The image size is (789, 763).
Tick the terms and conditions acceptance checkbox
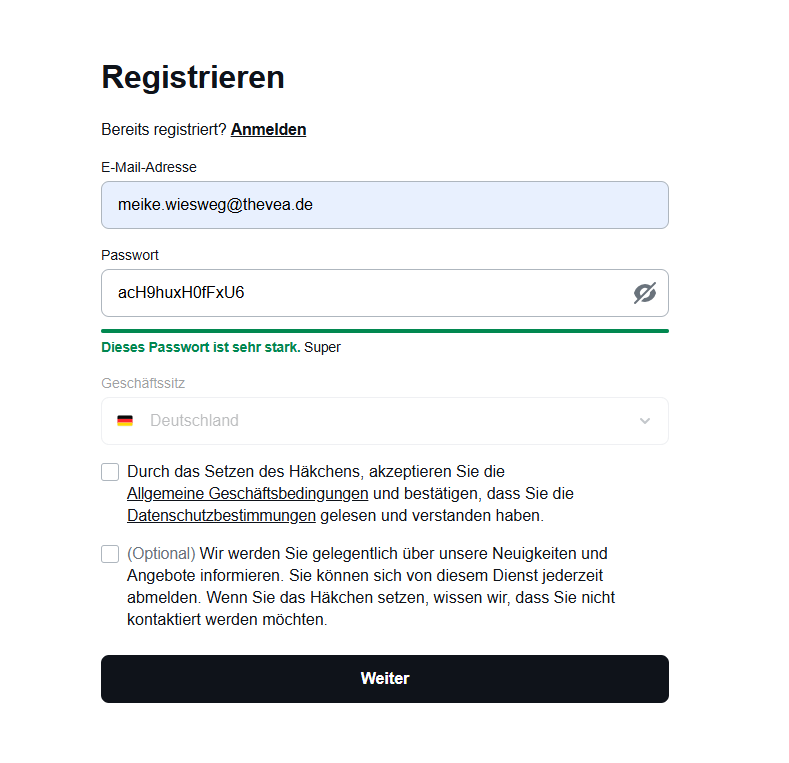click(x=110, y=472)
